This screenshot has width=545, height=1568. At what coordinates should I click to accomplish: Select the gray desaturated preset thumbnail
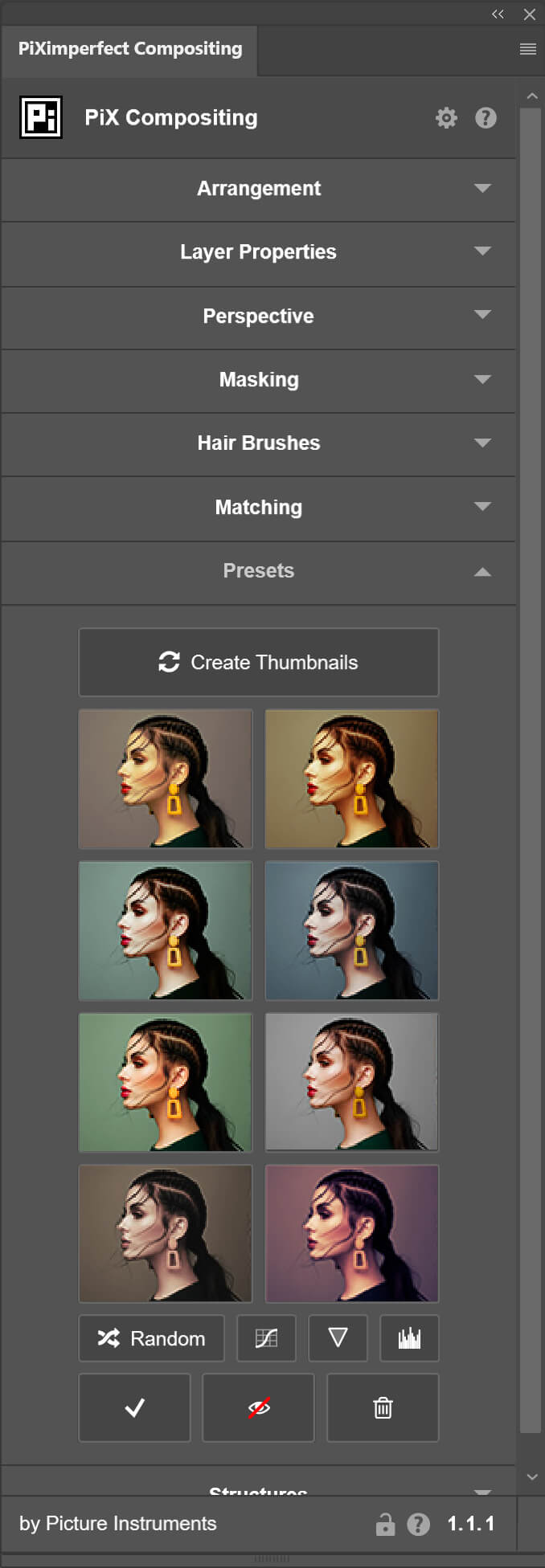[x=352, y=1082]
